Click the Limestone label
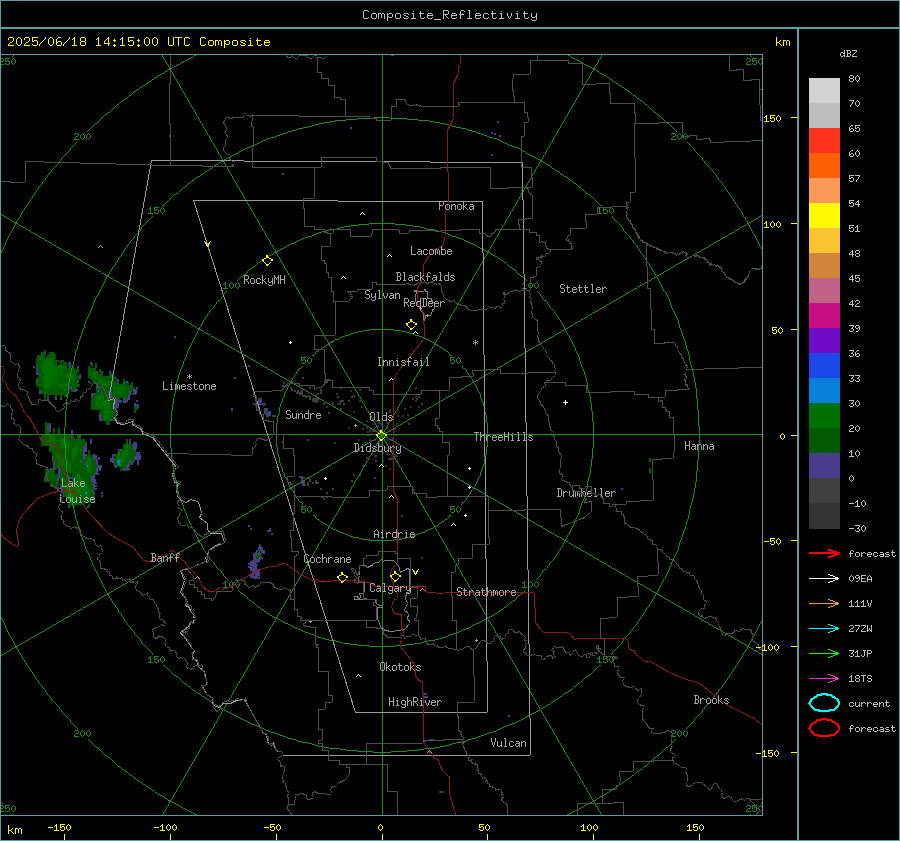The height and width of the screenshot is (841, 900). (x=189, y=386)
